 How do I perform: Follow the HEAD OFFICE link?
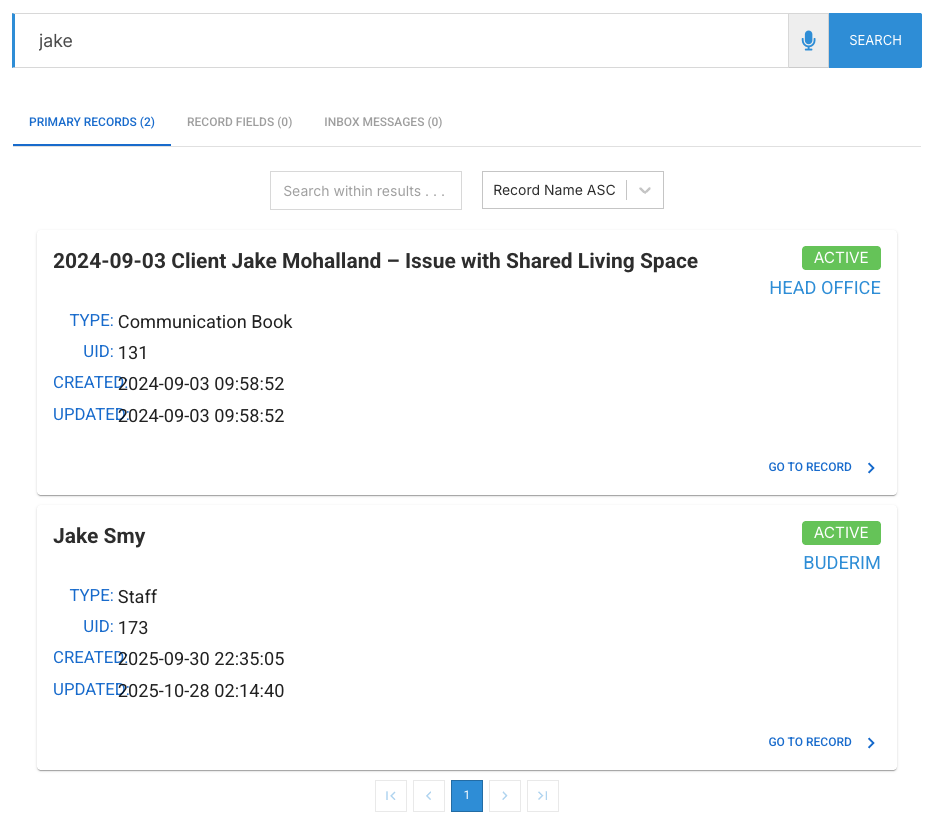tap(824, 288)
